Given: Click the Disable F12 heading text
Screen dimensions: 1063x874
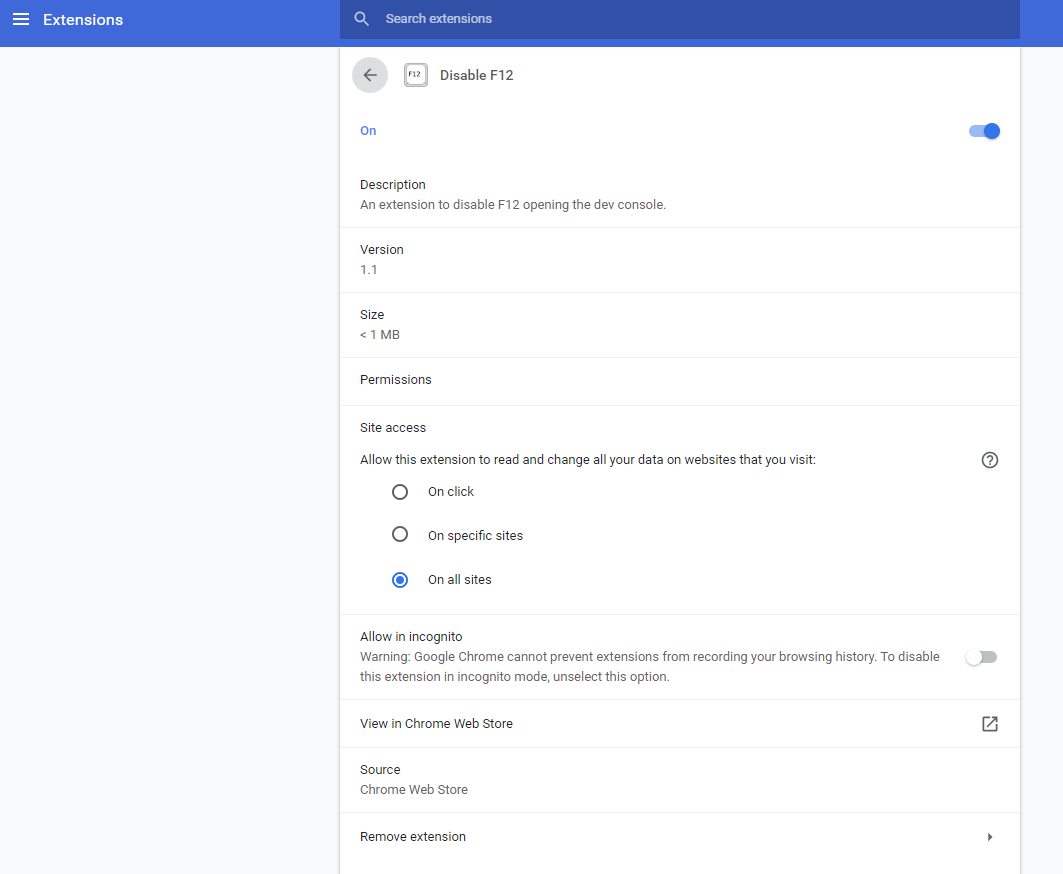Looking at the screenshot, I should pyautogui.click(x=476, y=75).
